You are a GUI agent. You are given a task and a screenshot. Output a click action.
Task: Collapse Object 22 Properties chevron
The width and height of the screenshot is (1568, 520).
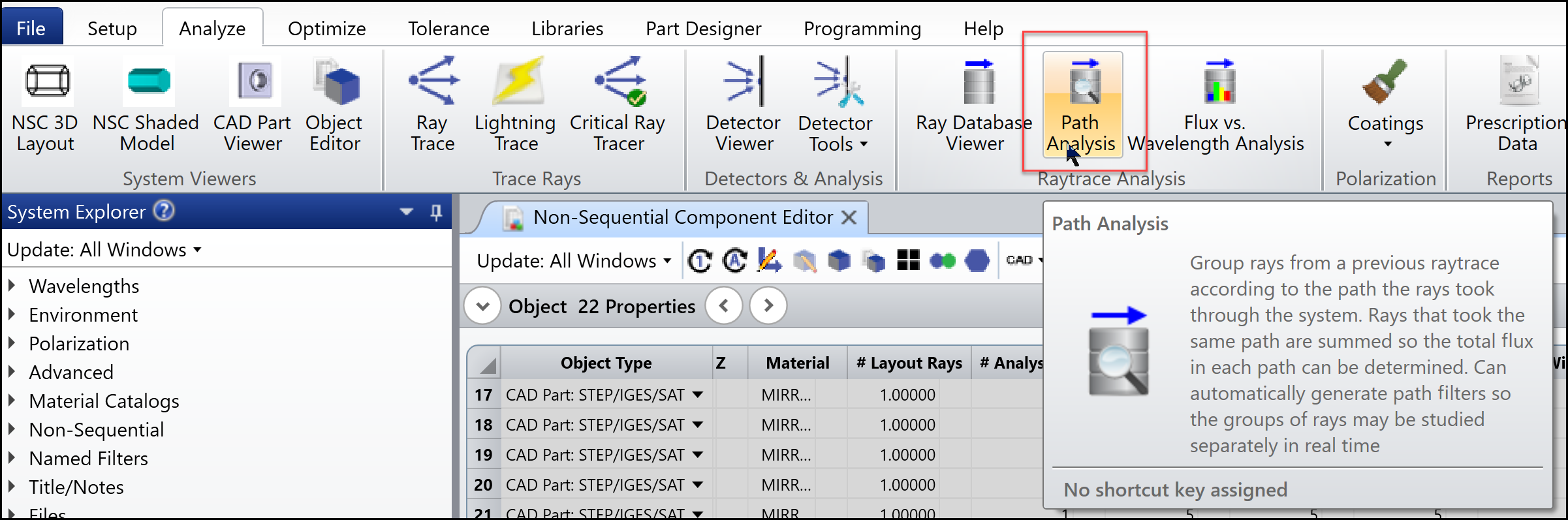(x=483, y=305)
